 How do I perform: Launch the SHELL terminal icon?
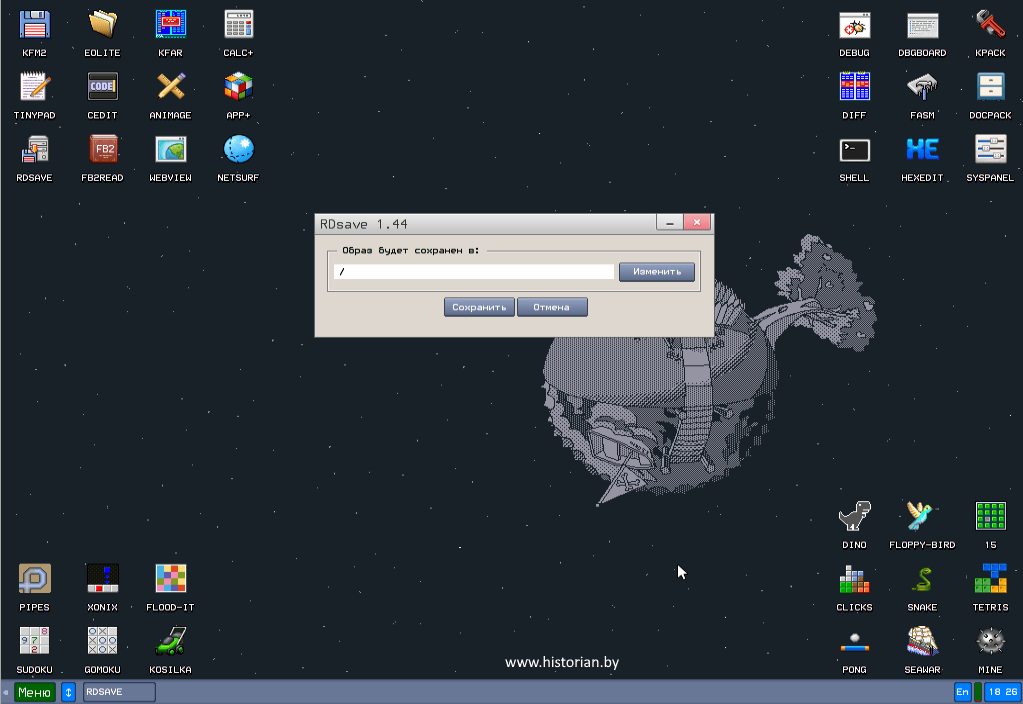[x=854, y=150]
